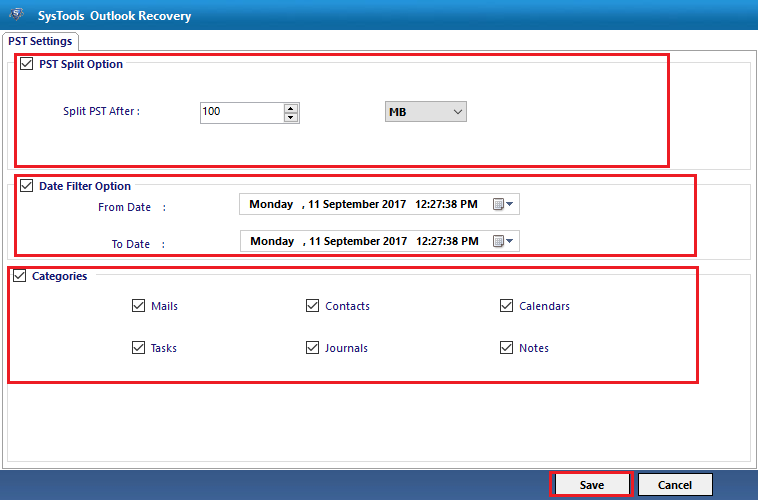The height and width of the screenshot is (500, 758).
Task: Increase Split PST After value with up arrow
Action: 291,108
